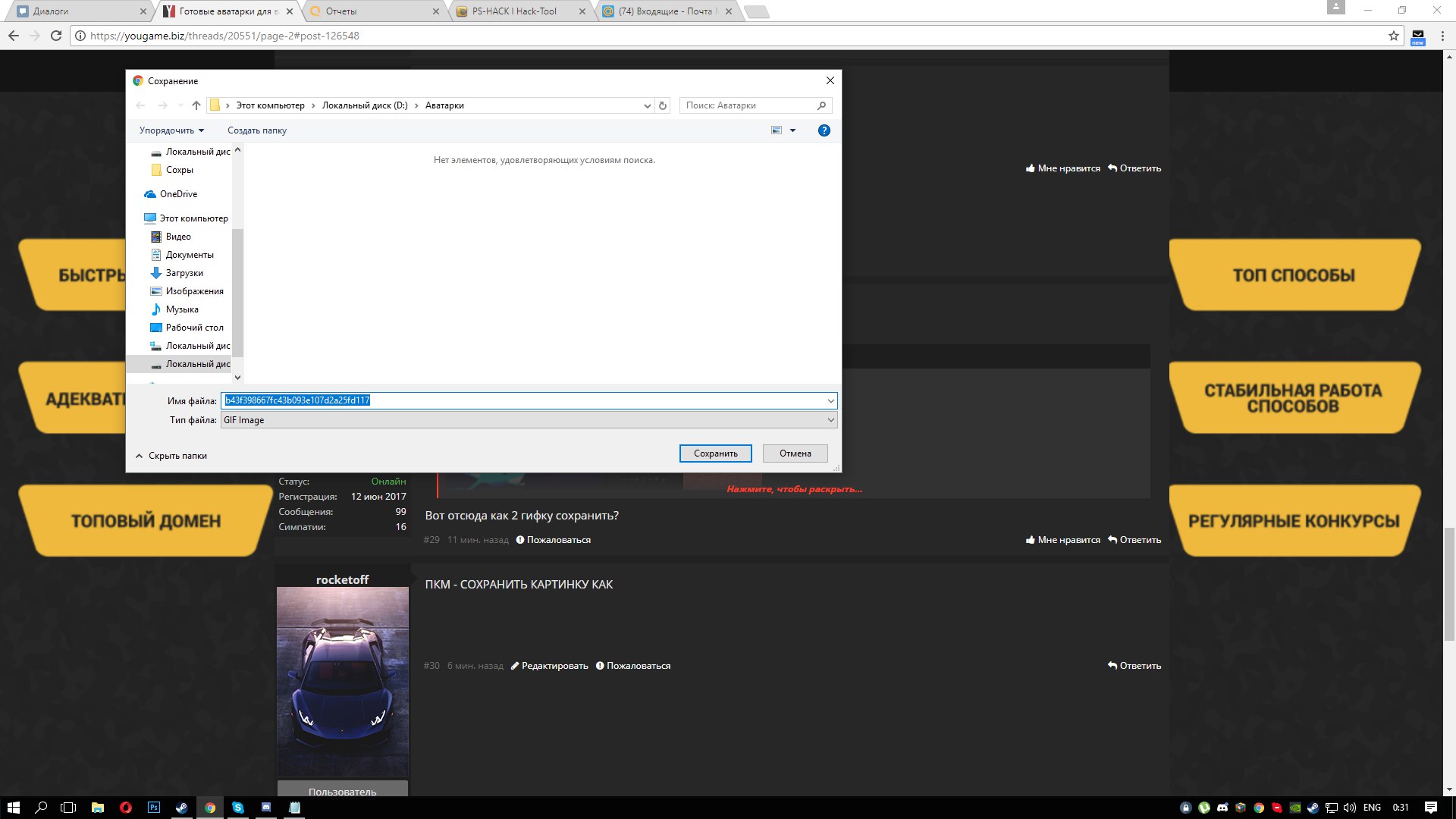
Task: Close the Сохранение dialog with X
Action: (830, 80)
